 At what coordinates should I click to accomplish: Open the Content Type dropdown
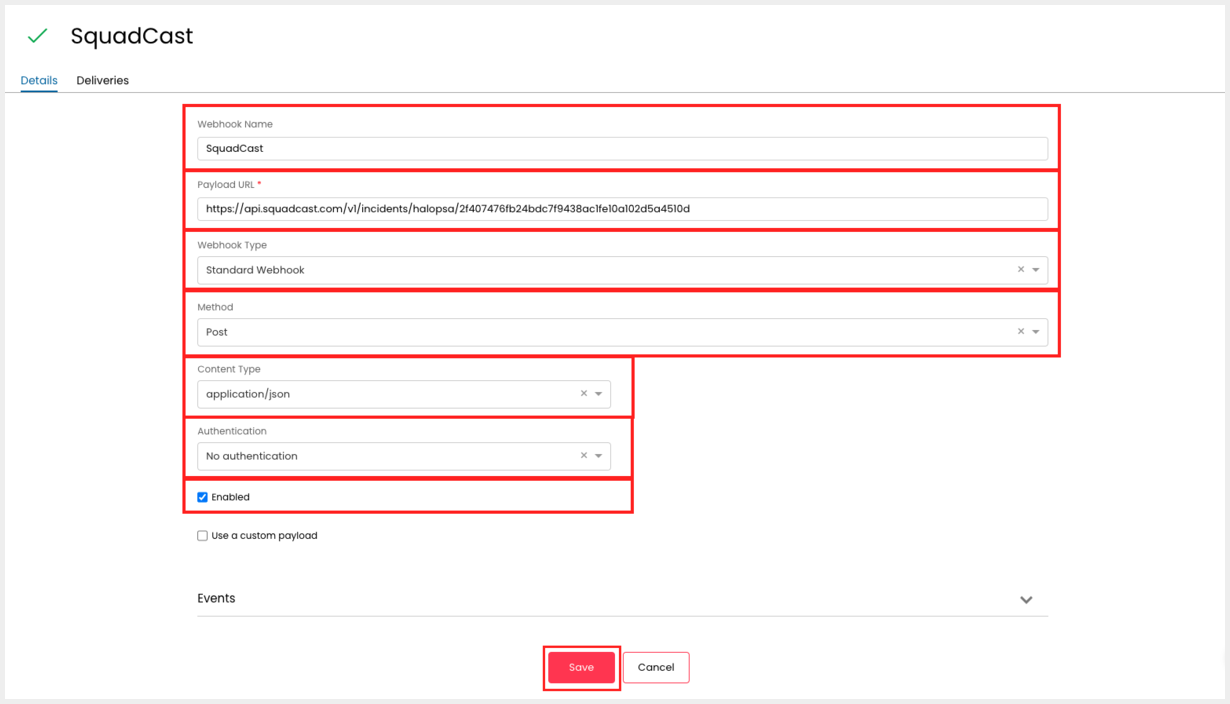pyautogui.click(x=599, y=393)
